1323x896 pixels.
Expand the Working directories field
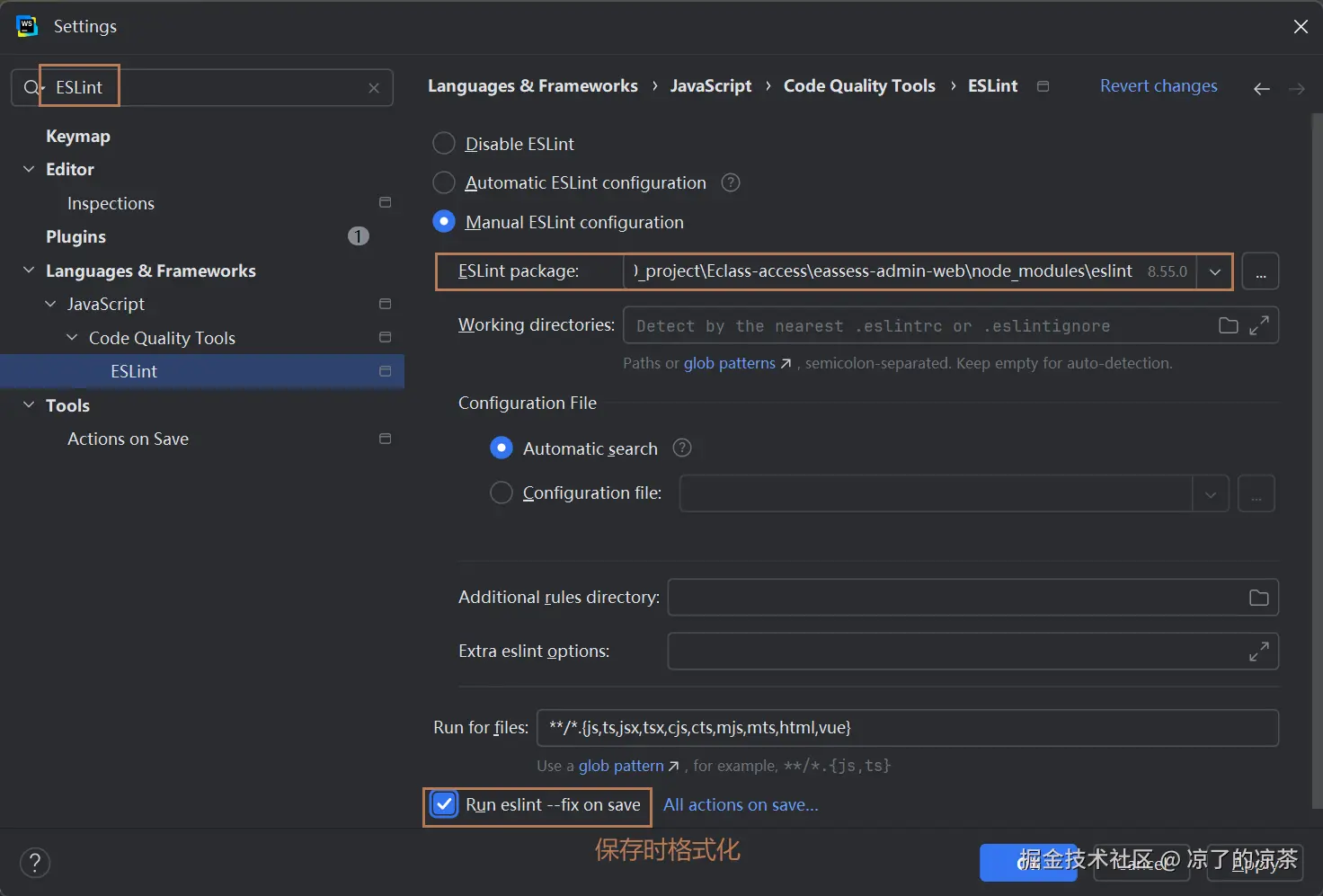tap(1259, 325)
